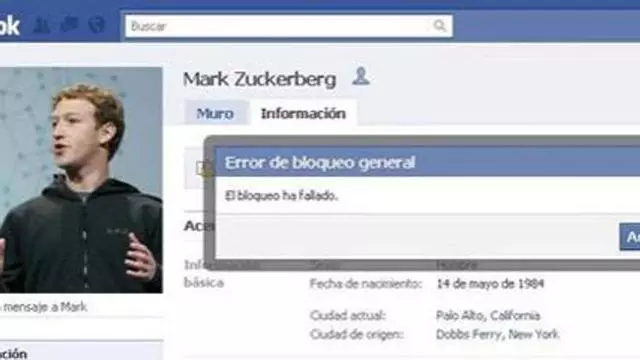Click the birth date '14 de mayo de 1984'
This screenshot has height=360, width=640.
click(x=490, y=283)
